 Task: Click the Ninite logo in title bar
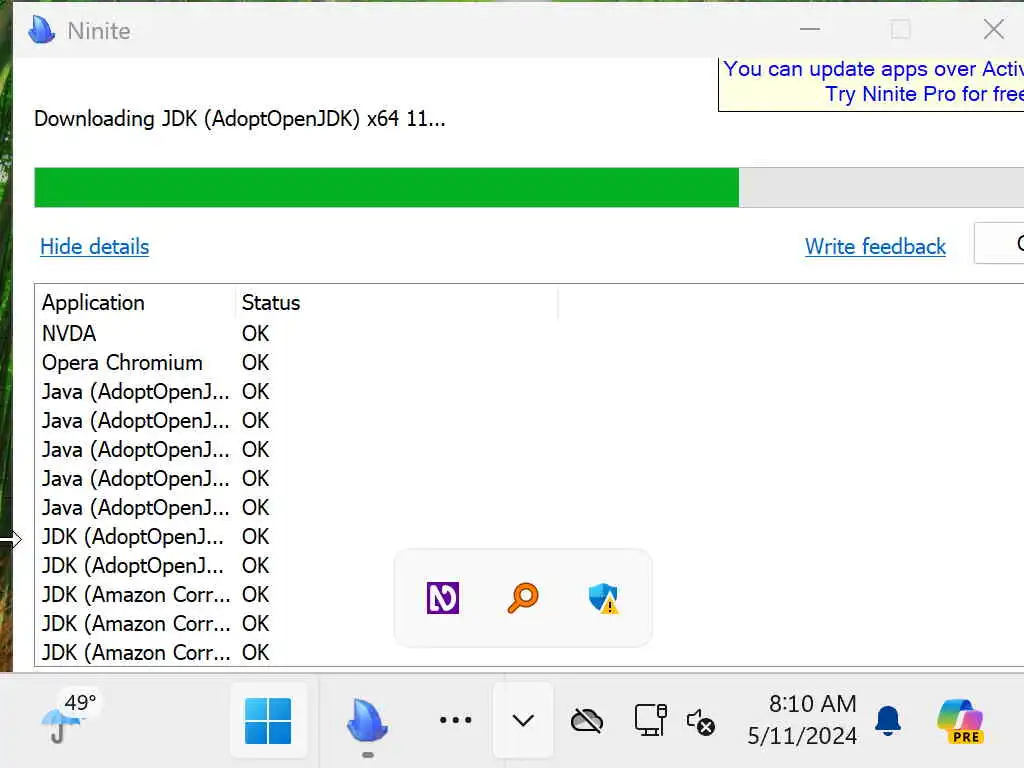coord(42,29)
